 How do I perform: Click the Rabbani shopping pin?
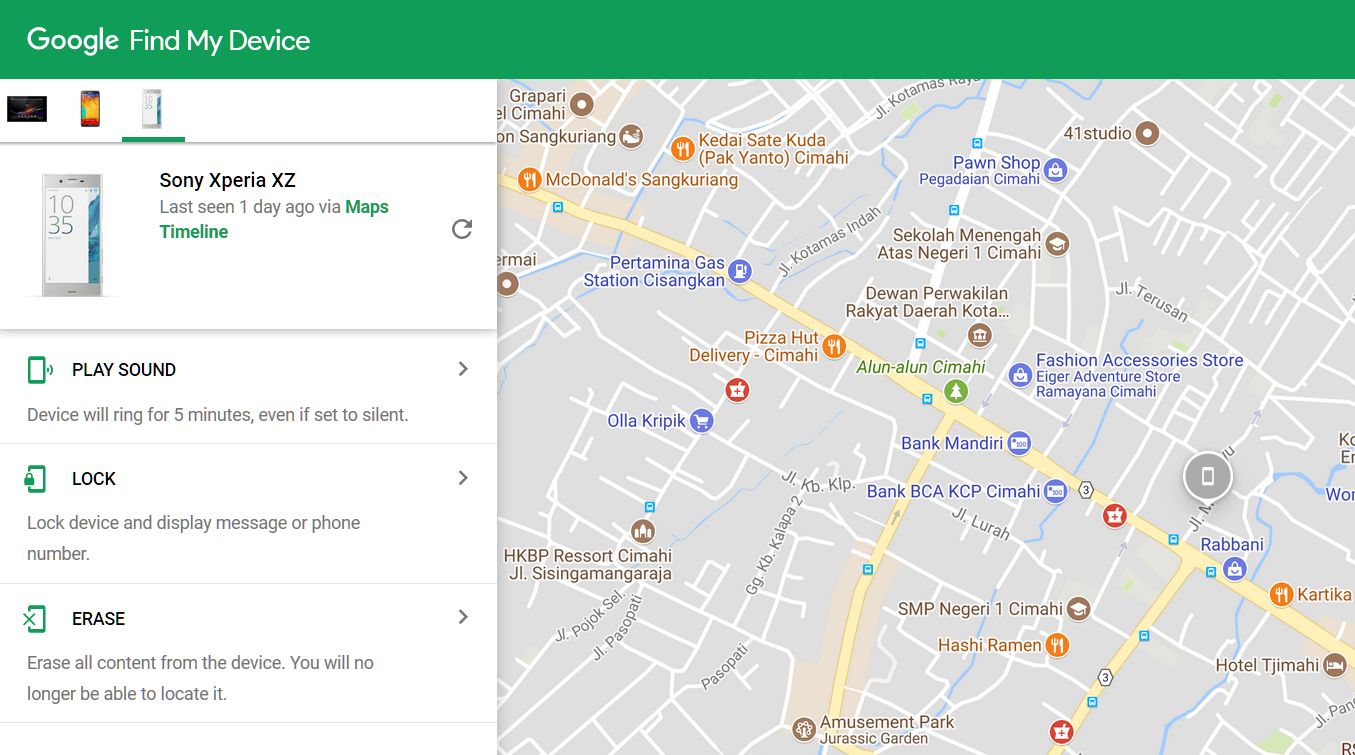coord(1234,569)
